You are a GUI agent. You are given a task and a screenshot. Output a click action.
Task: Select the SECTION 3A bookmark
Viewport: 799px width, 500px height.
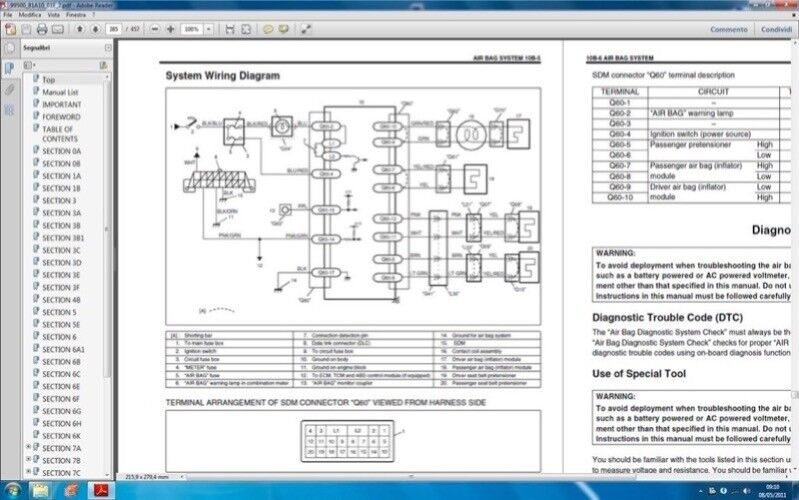(61, 212)
